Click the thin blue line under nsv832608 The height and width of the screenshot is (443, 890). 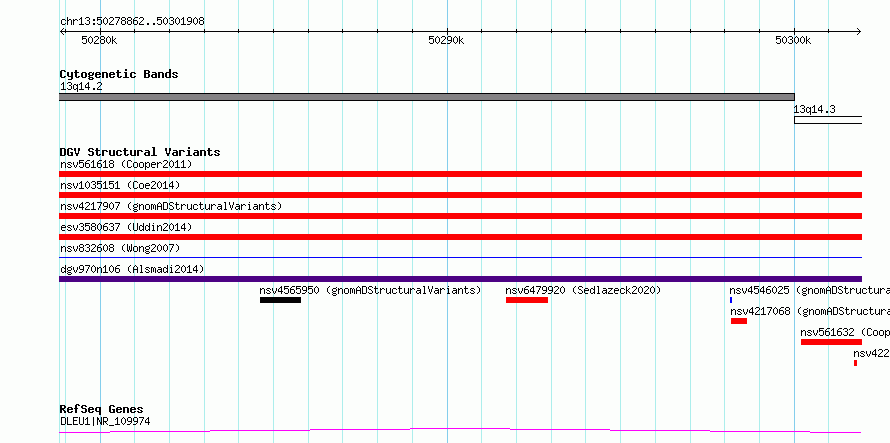point(461,257)
